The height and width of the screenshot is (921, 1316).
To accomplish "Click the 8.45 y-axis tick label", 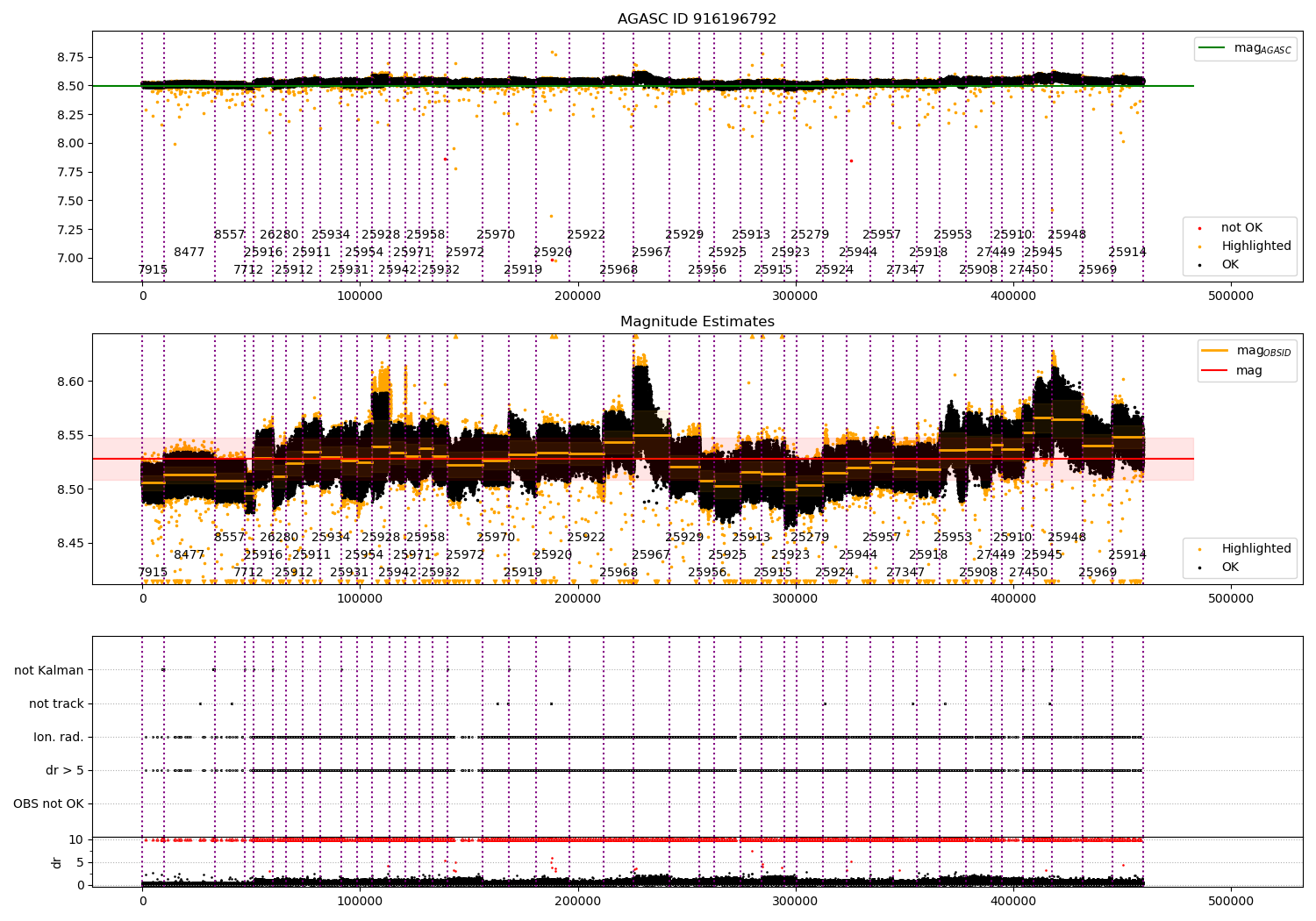I will tap(70, 543).
